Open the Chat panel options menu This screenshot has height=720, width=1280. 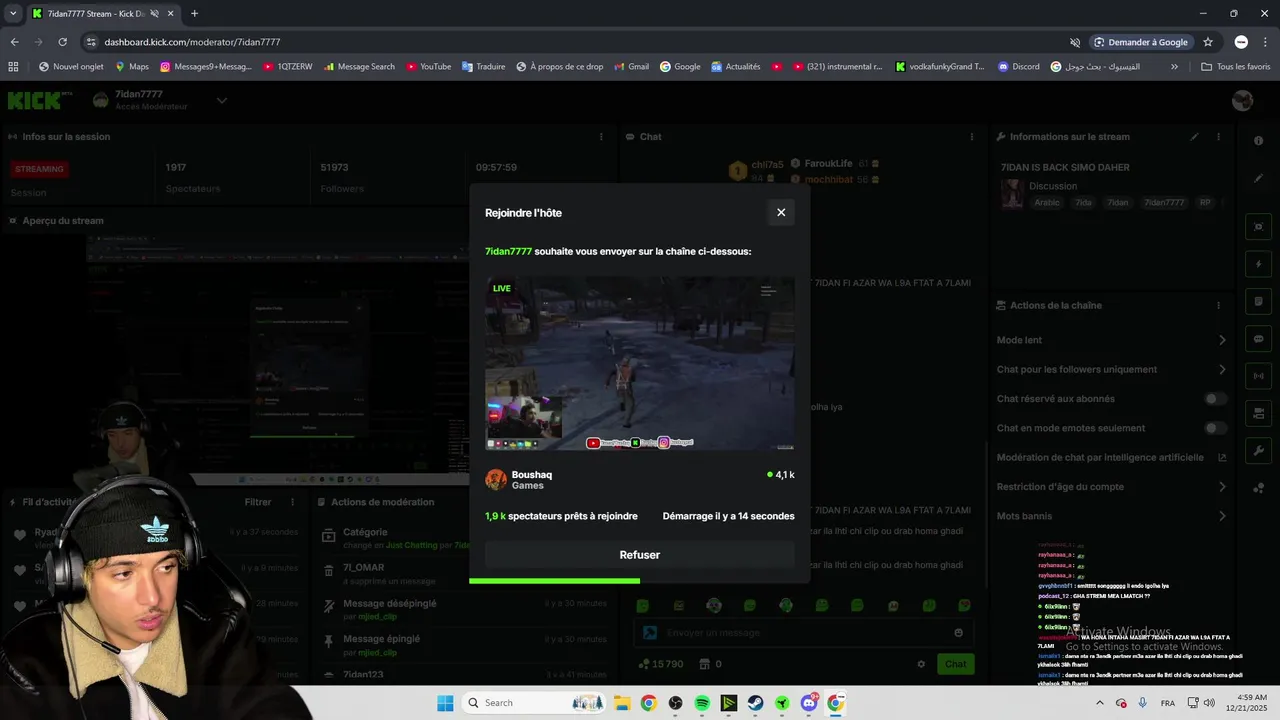pos(971,137)
